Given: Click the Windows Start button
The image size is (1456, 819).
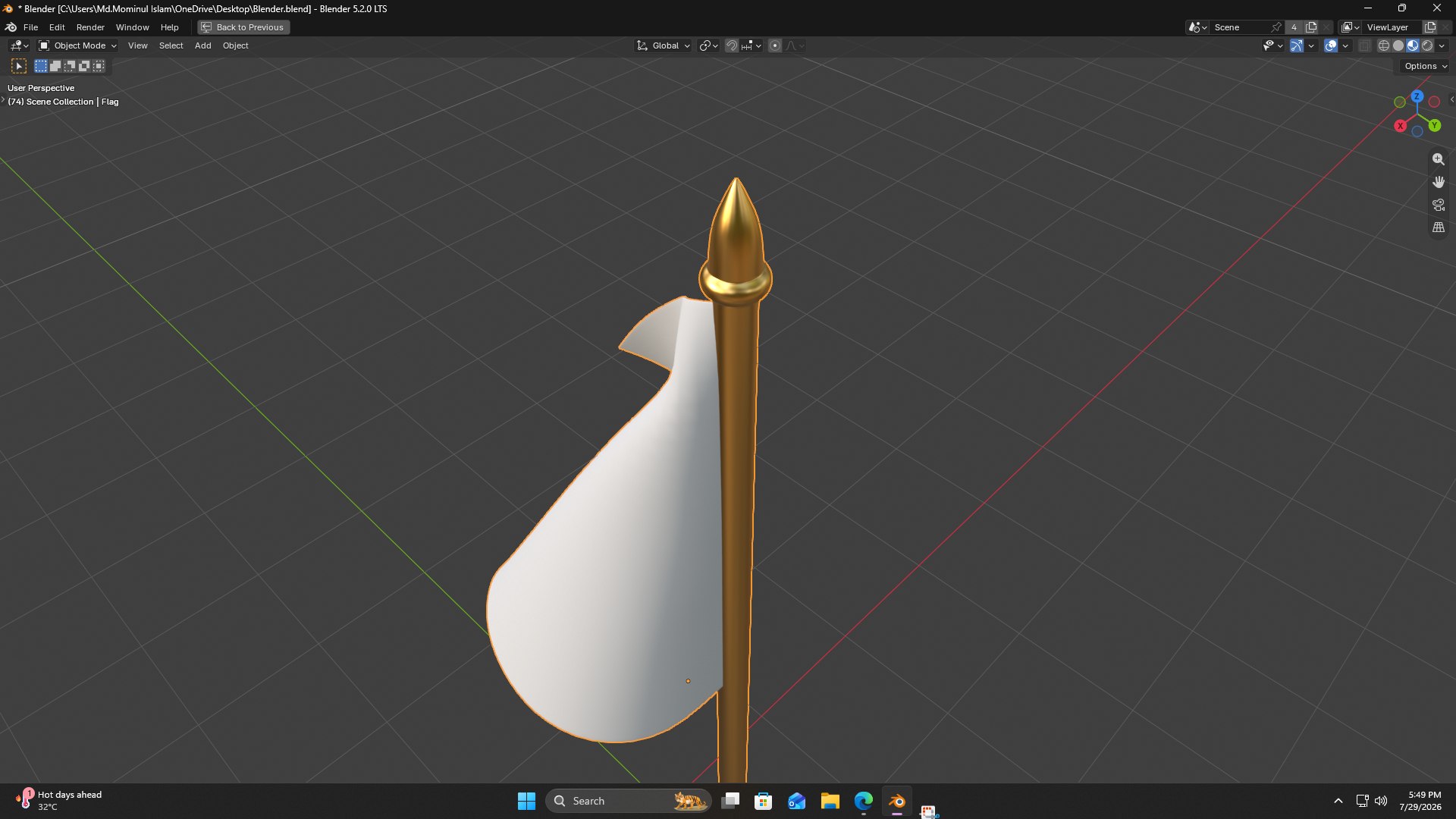Looking at the screenshot, I should pyautogui.click(x=526, y=801).
